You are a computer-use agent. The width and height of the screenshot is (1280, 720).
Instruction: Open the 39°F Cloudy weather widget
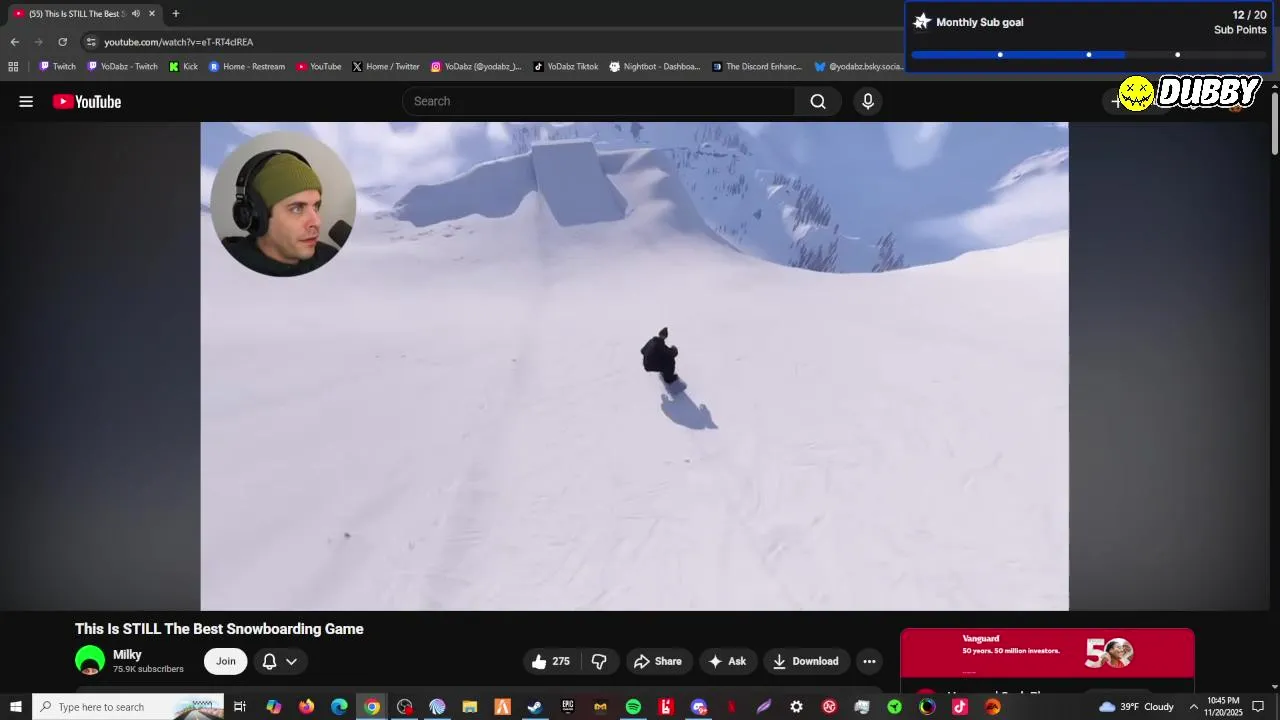[x=1137, y=707]
